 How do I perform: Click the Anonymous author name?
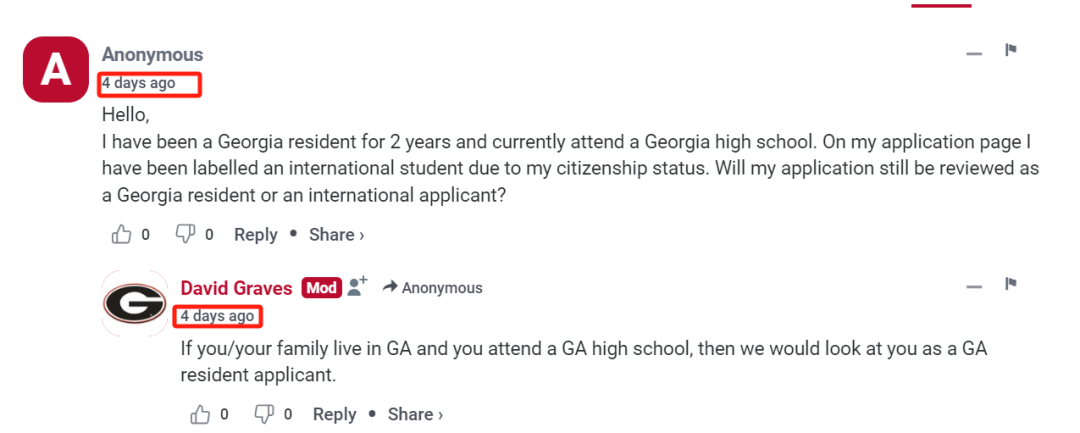coord(152,55)
